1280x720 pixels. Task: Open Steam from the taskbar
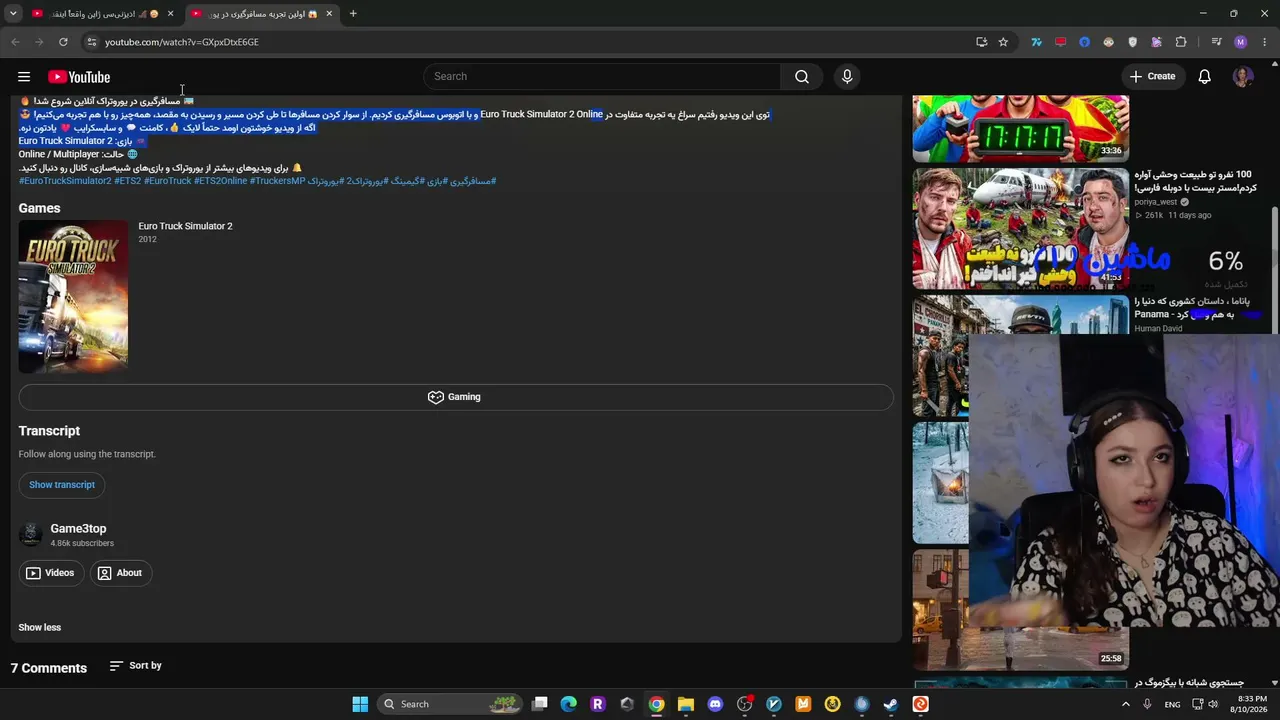click(890, 704)
